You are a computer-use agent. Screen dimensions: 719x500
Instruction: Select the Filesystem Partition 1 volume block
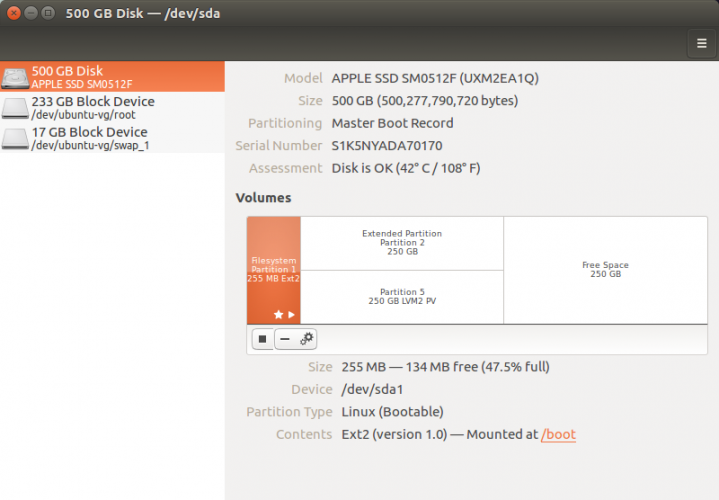click(273, 265)
